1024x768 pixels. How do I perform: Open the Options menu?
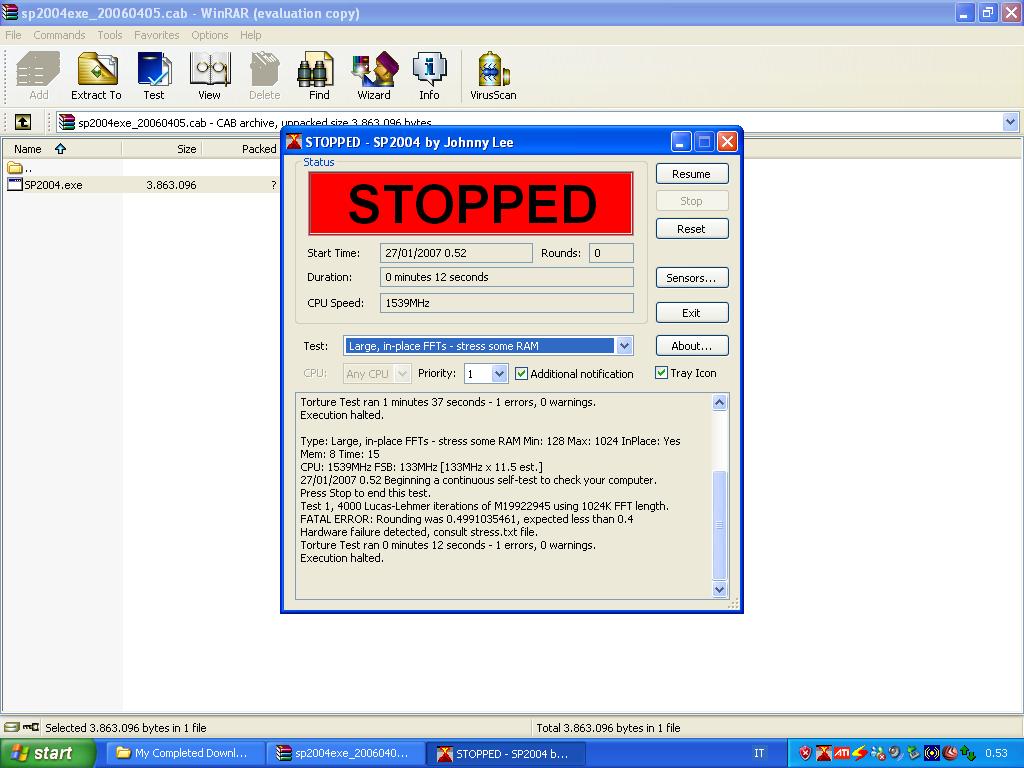point(210,35)
